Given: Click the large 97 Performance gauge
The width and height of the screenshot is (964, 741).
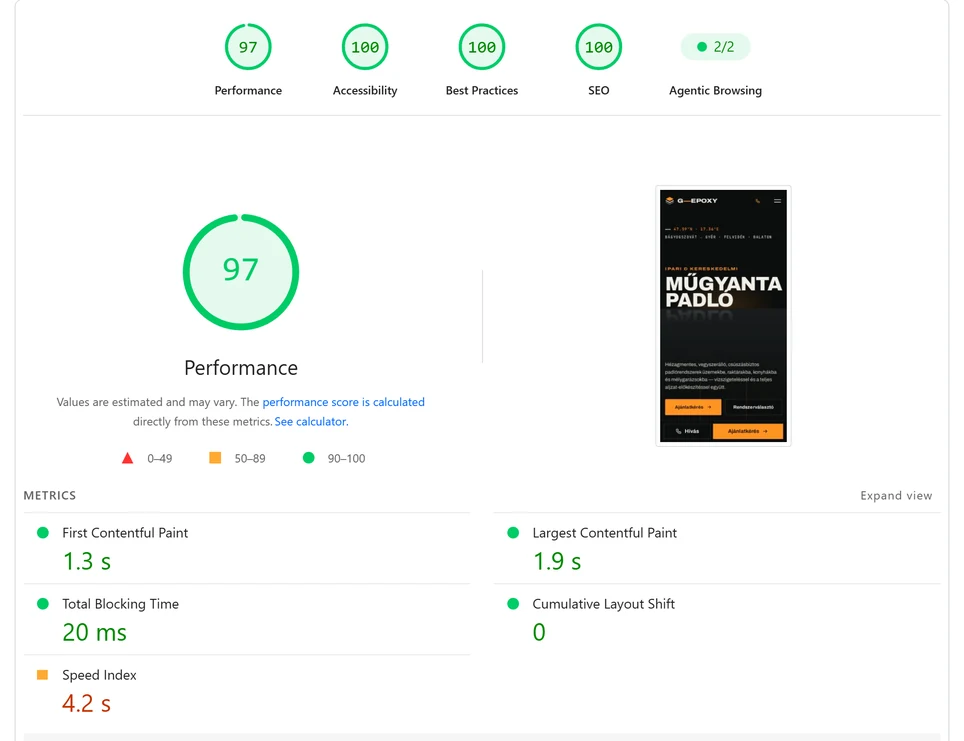Looking at the screenshot, I should coord(241,271).
